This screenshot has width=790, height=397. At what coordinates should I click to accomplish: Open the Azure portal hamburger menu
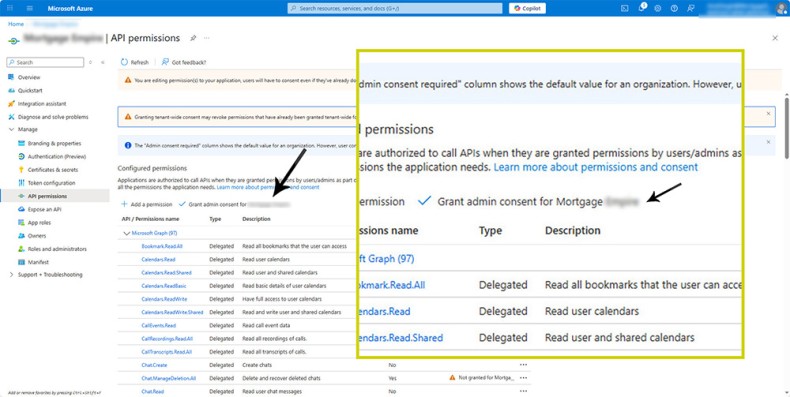pos(30,8)
